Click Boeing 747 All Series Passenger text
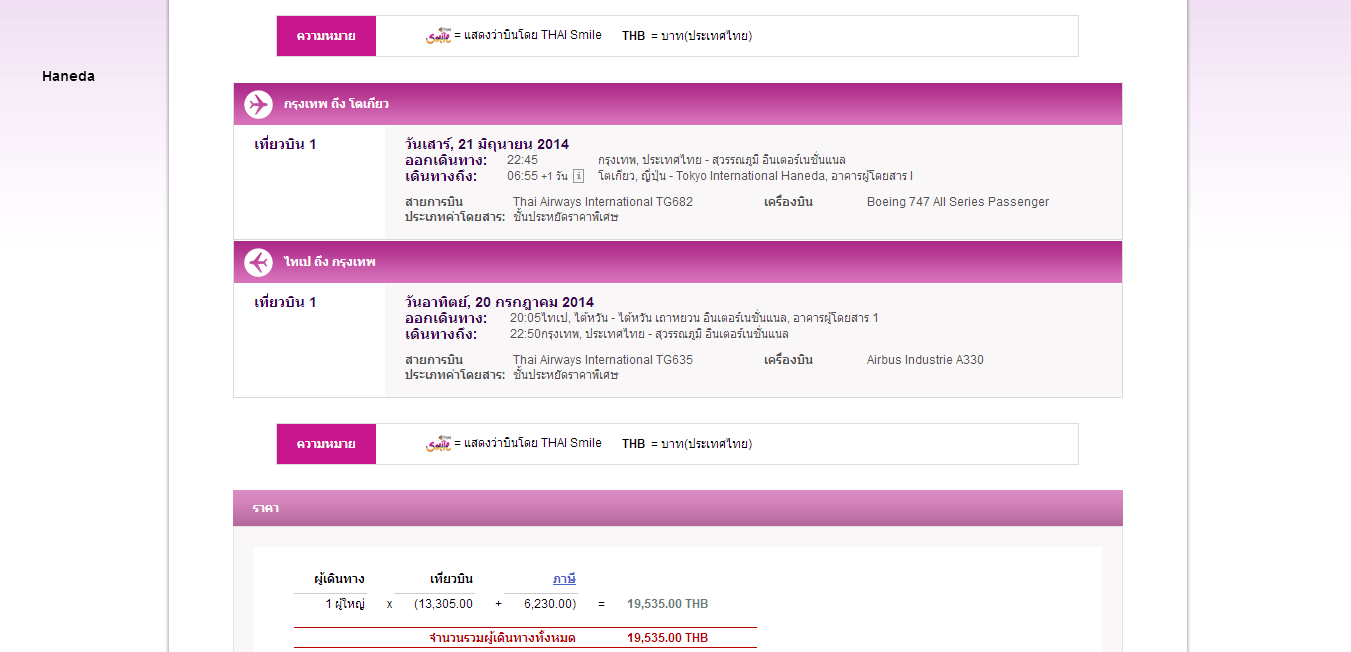 [x=958, y=202]
